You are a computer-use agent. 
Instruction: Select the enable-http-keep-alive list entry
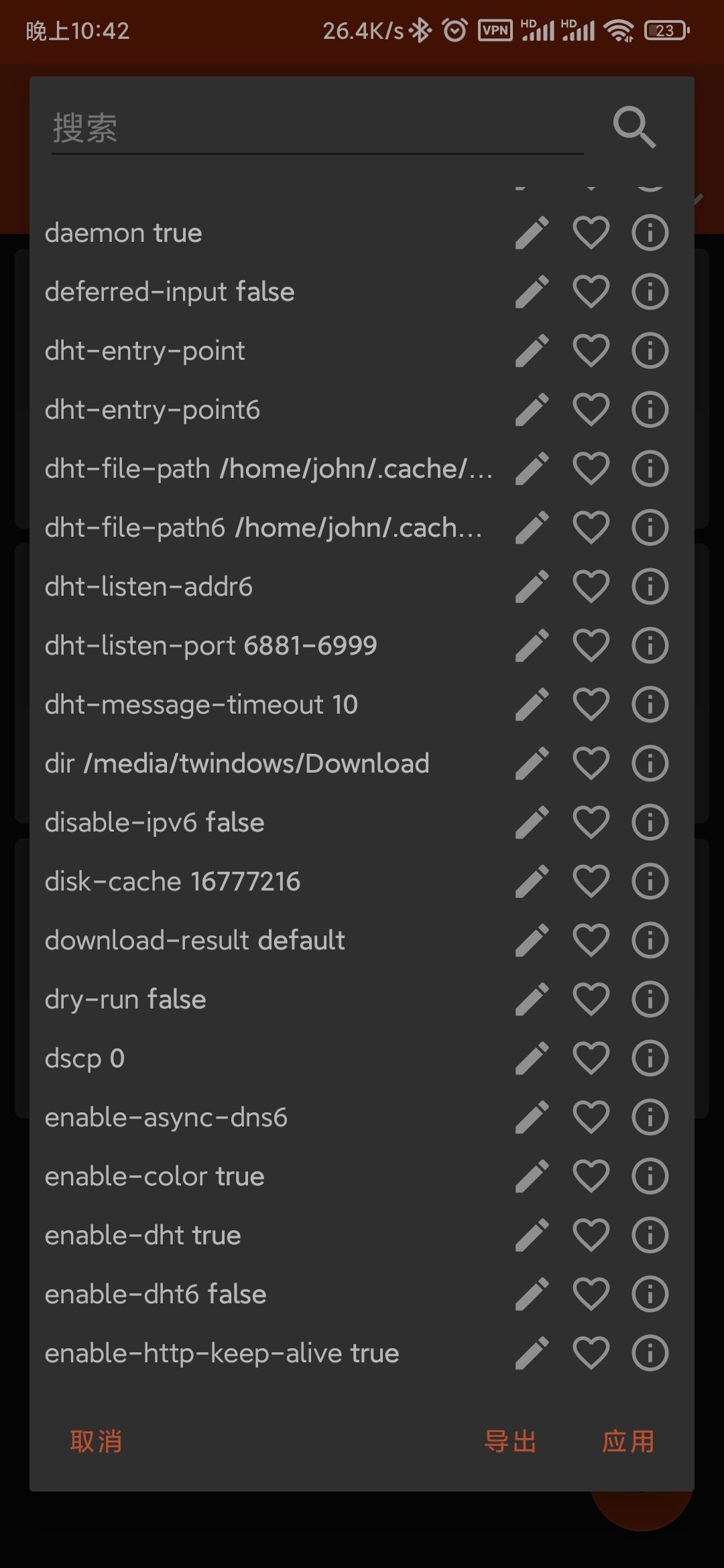pos(222,1354)
